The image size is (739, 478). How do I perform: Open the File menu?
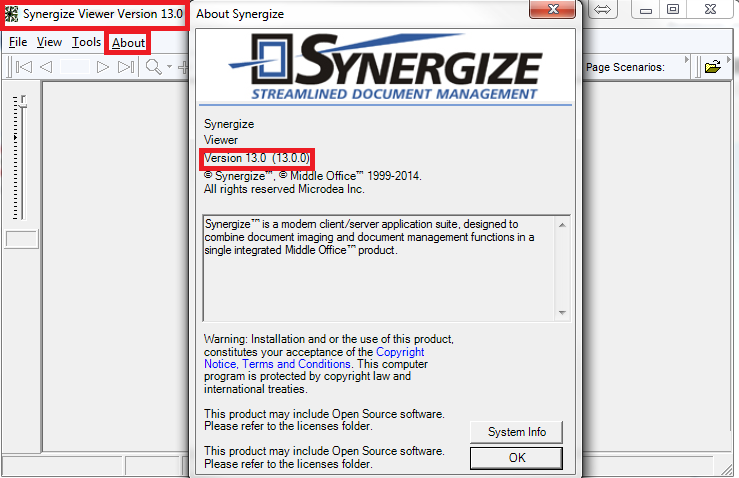(x=18, y=42)
